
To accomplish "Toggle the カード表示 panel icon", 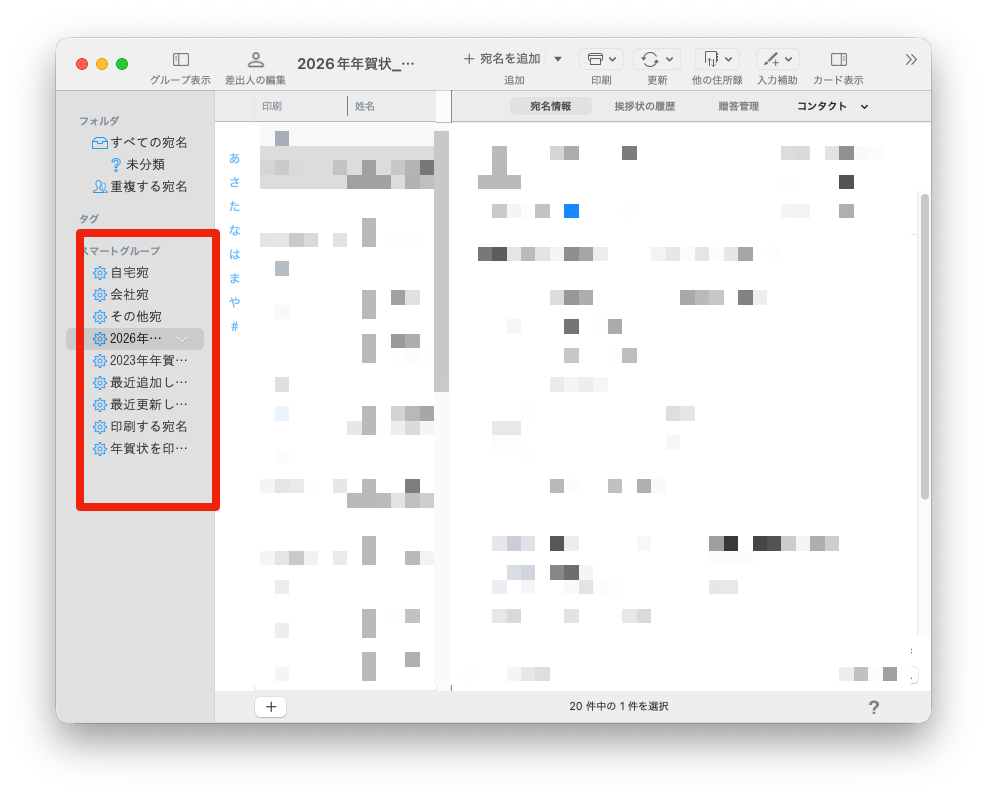I will click(838, 59).
